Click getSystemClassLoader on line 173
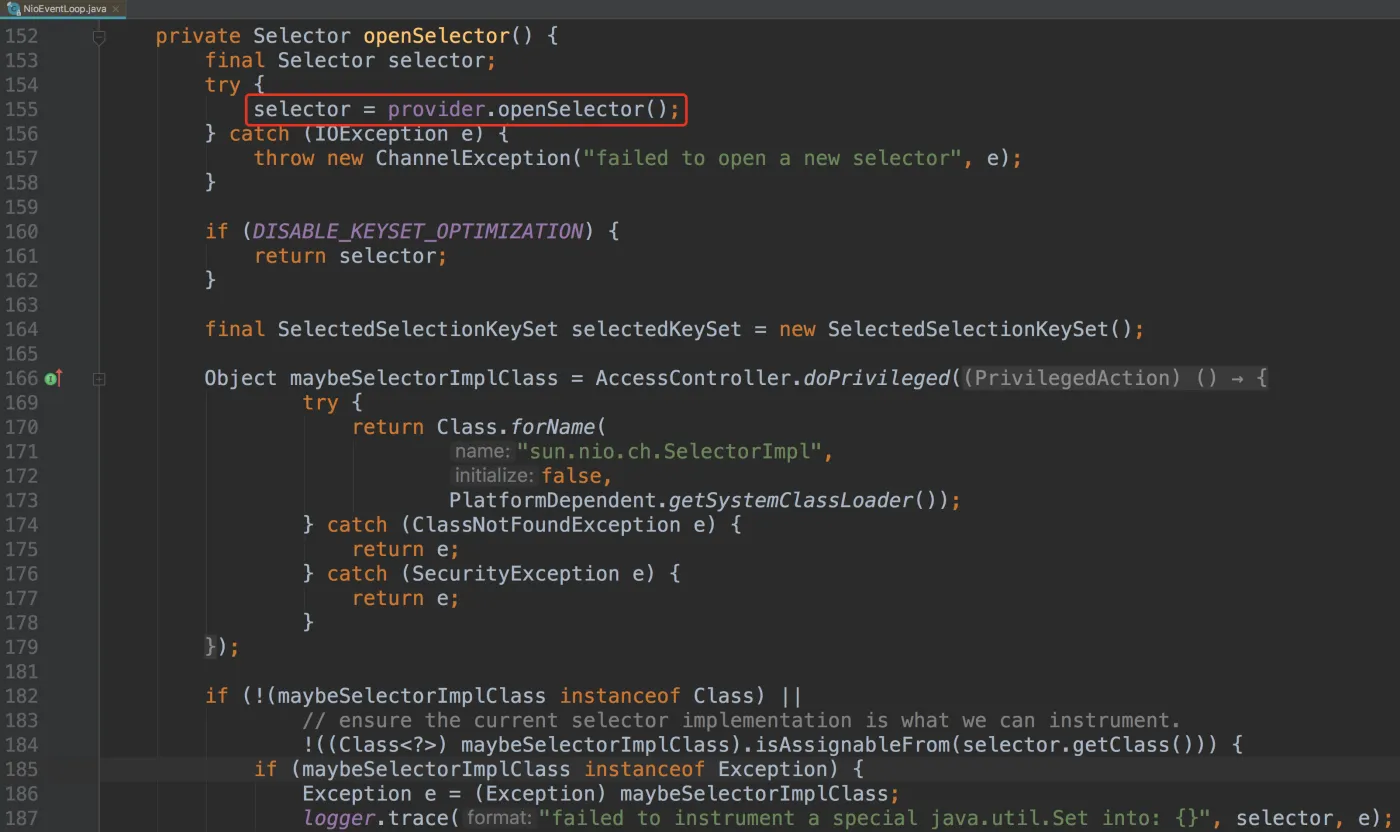Viewport: 1400px width, 832px height. pos(790,500)
